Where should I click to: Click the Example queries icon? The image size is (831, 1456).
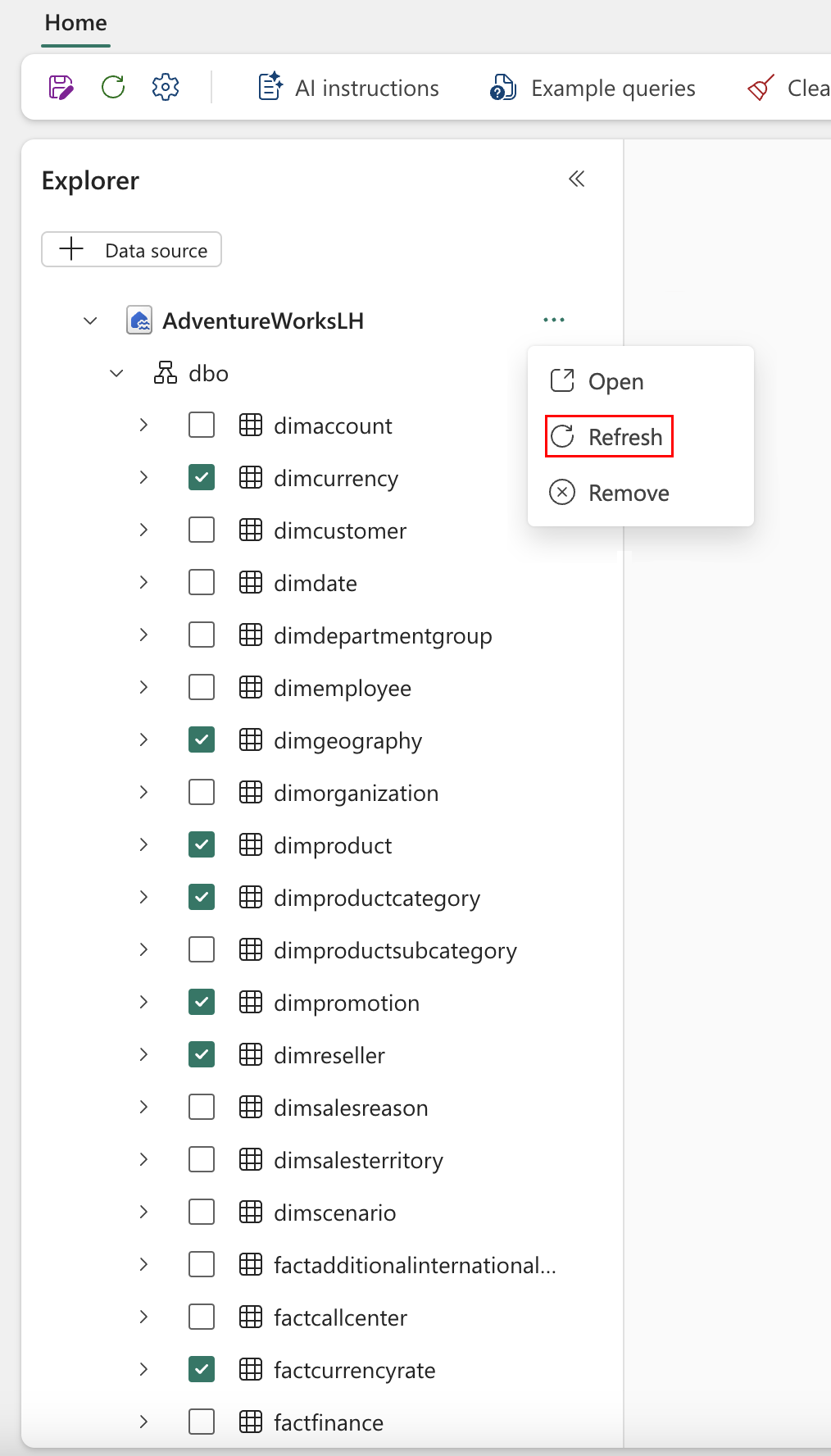pos(502,87)
